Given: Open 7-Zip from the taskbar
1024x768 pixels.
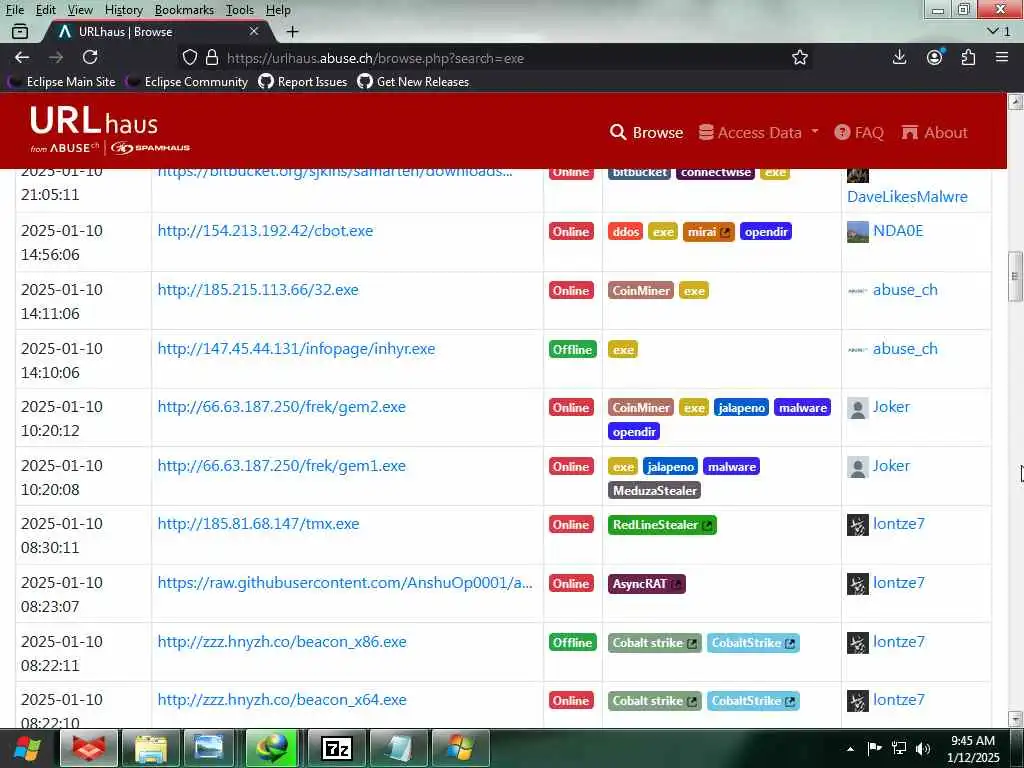Looking at the screenshot, I should coord(336,748).
